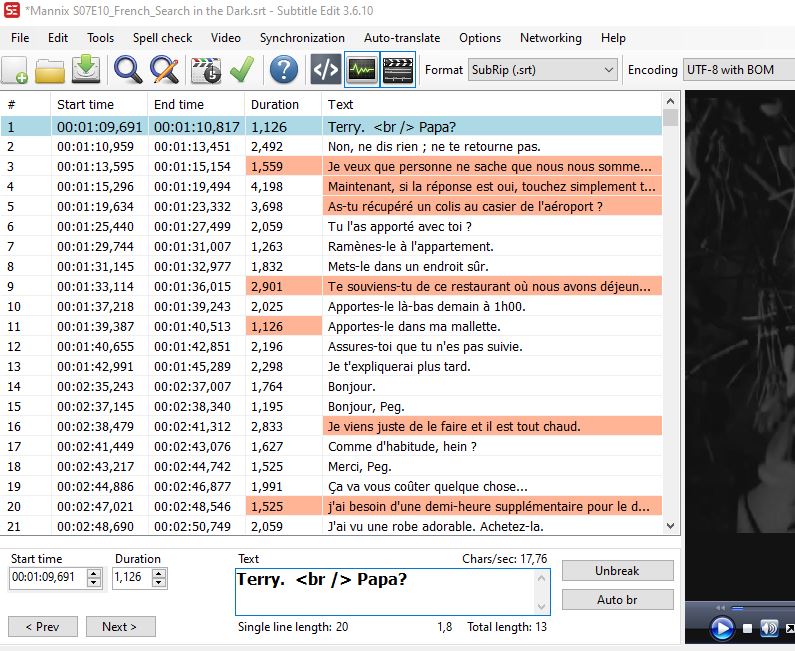Open the Edit menu

pos(58,38)
